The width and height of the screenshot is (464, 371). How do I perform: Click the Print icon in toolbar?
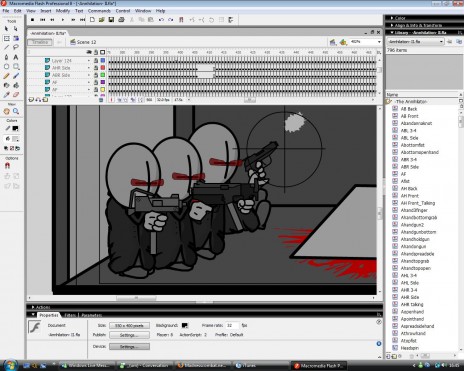click(x=121, y=20)
